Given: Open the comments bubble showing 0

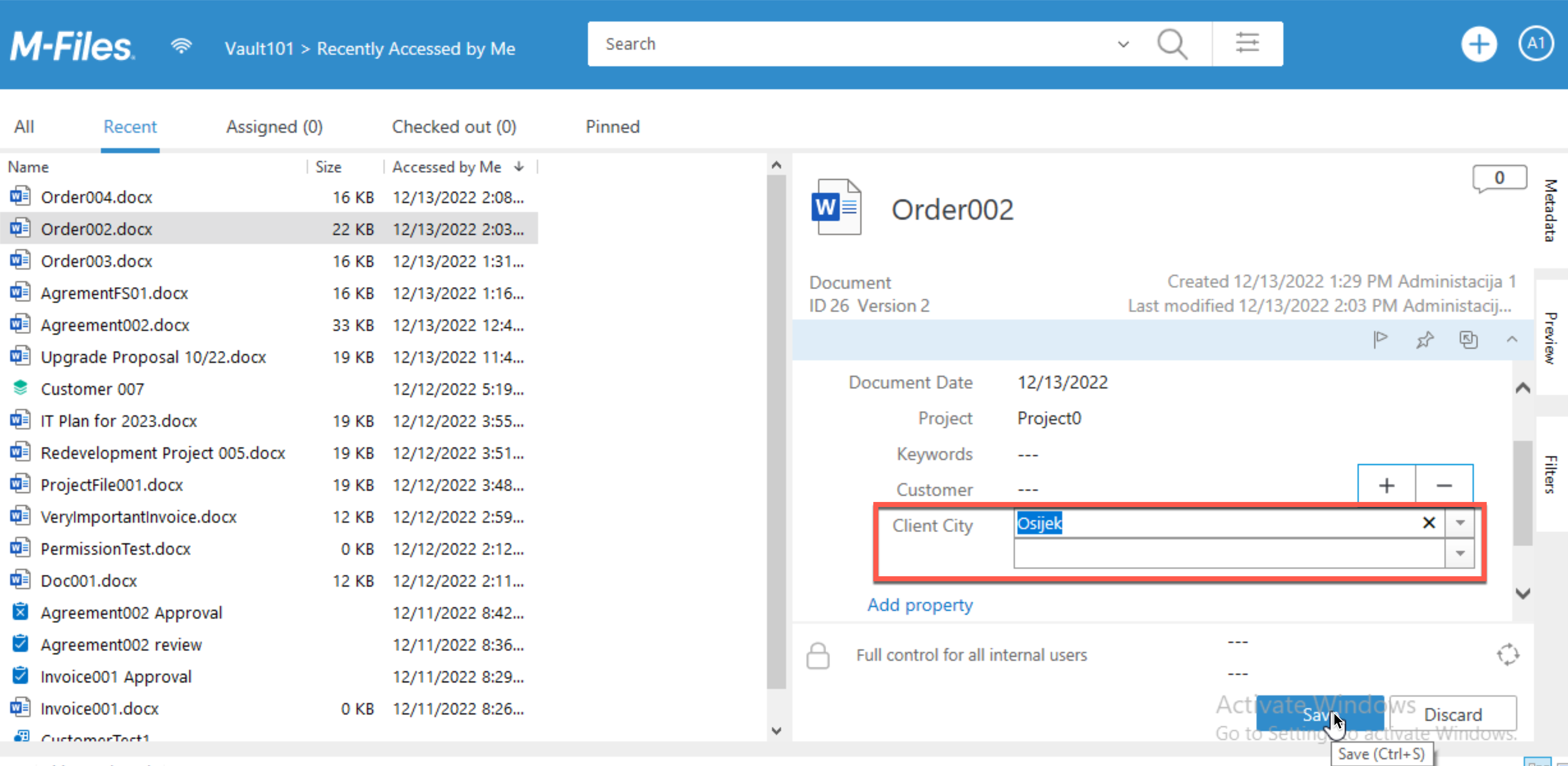Looking at the screenshot, I should tap(1499, 178).
